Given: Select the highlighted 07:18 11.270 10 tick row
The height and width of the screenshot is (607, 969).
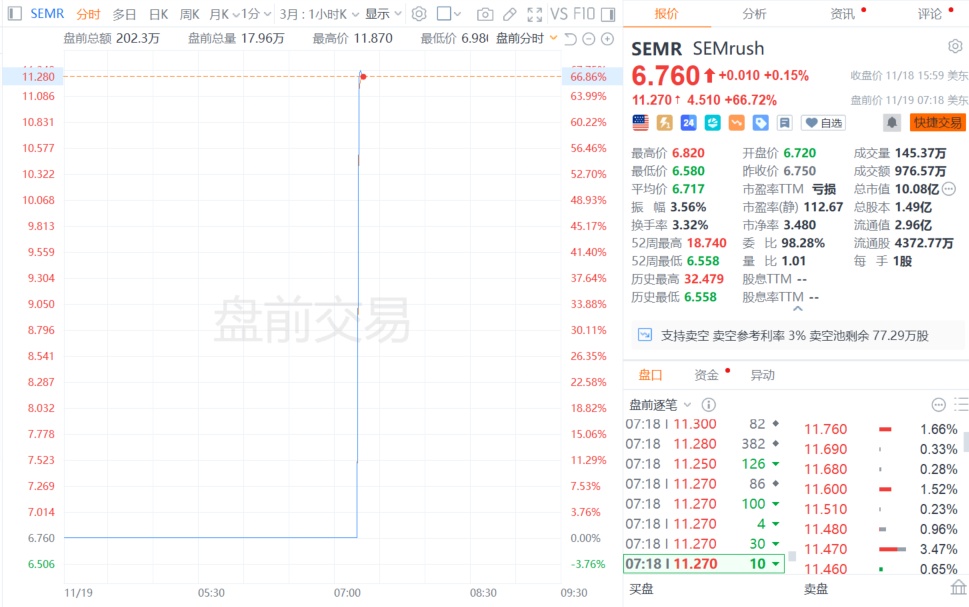Looking at the screenshot, I should 704,564.
